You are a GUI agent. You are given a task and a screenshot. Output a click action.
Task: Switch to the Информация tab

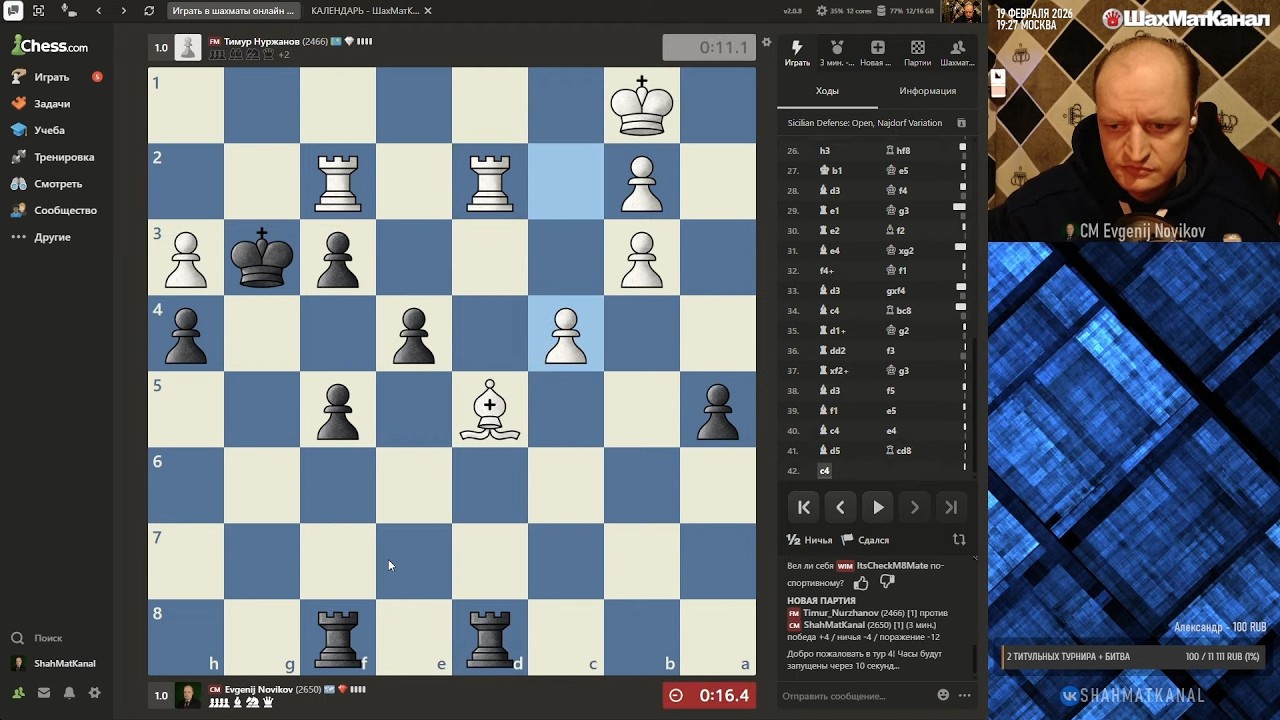(x=927, y=91)
